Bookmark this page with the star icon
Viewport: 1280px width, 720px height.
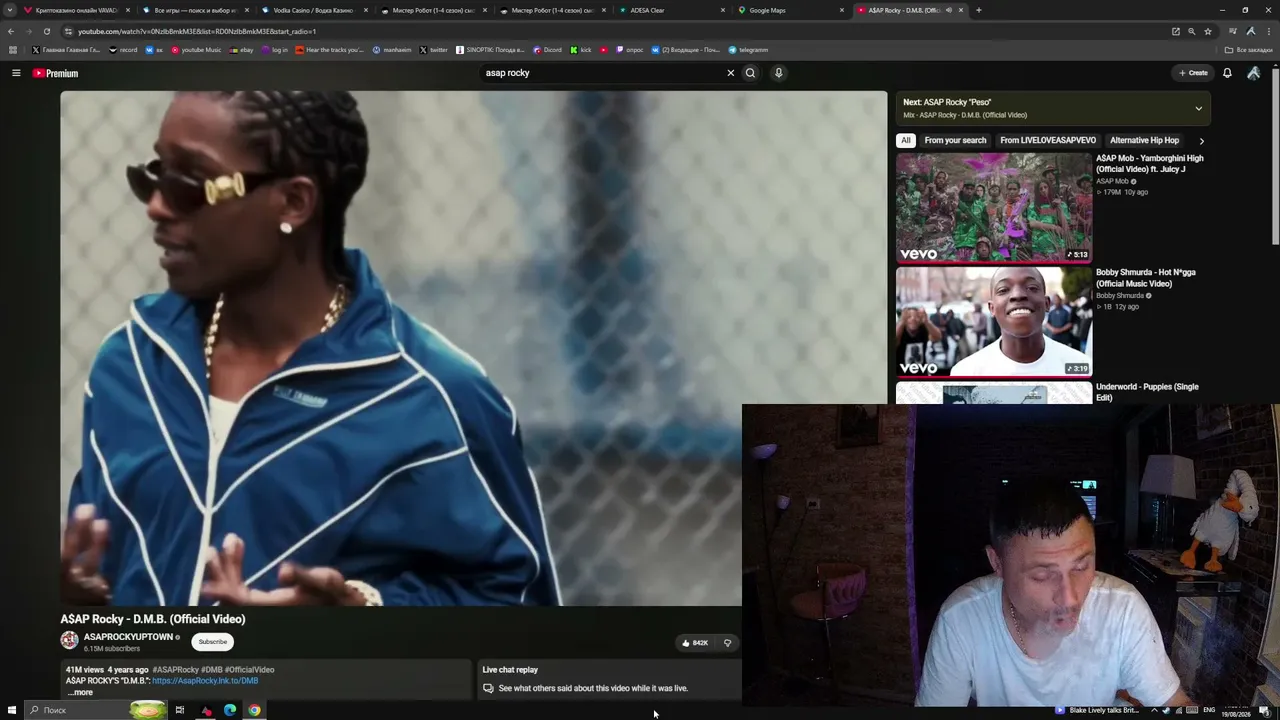1208,31
